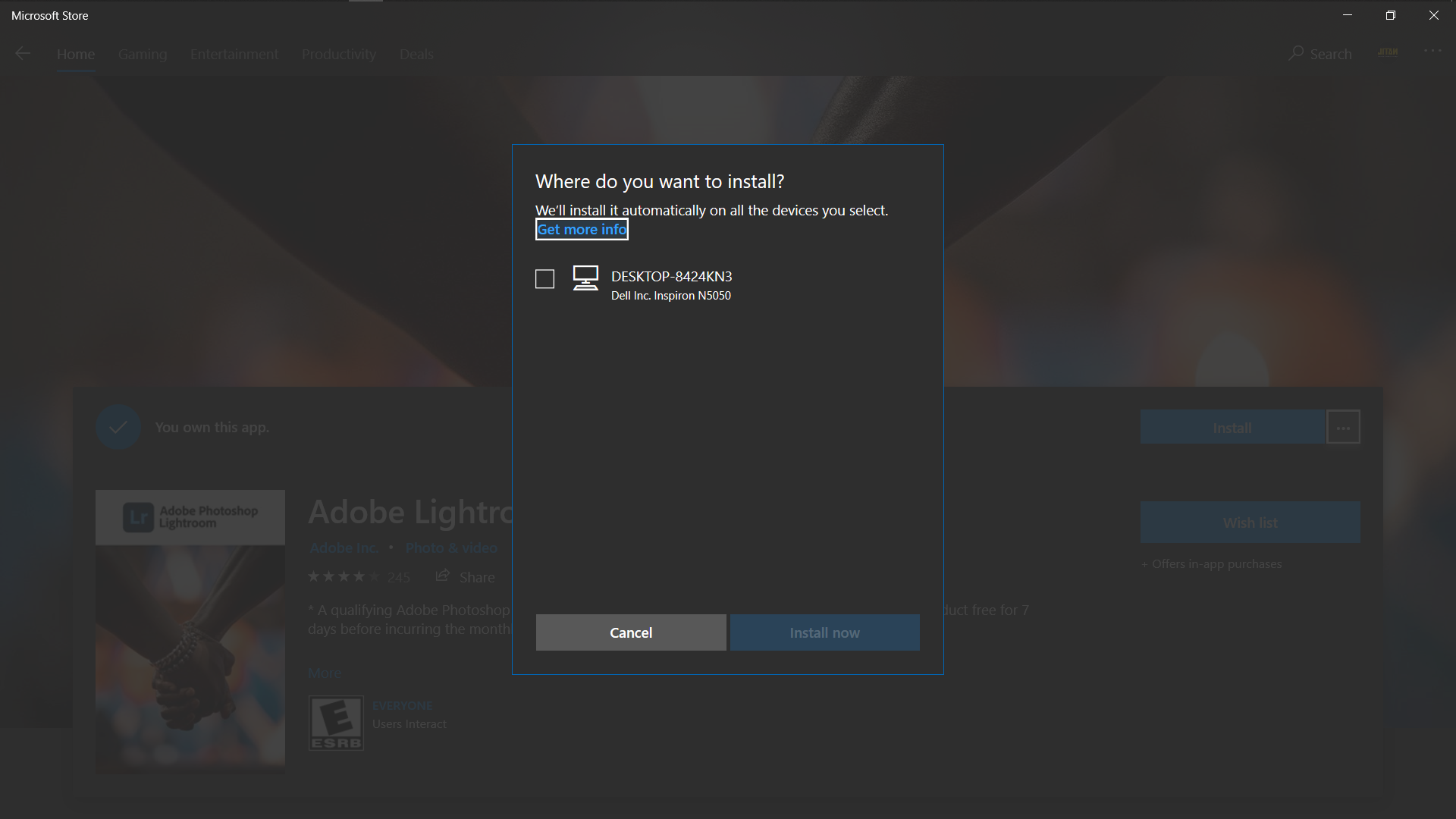Viewport: 1456px width, 819px height.
Task: Click the Install now button
Action: [825, 632]
